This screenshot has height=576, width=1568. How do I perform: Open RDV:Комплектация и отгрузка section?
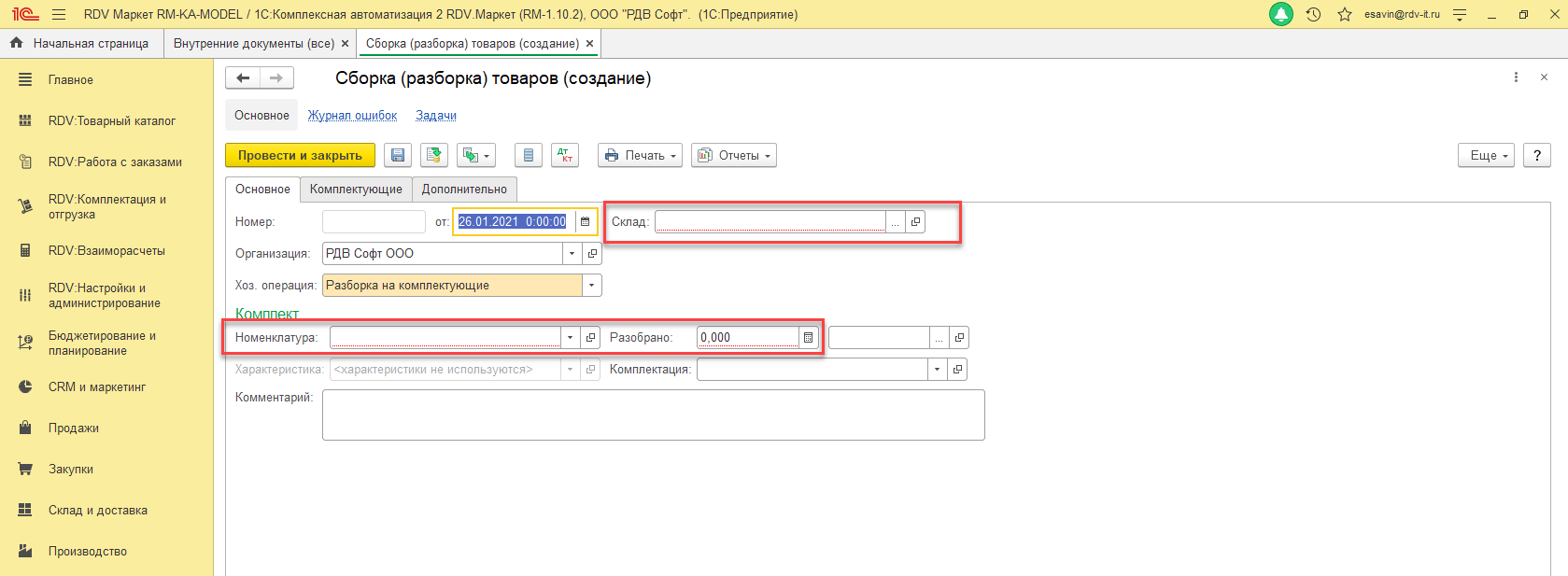[x=106, y=207]
